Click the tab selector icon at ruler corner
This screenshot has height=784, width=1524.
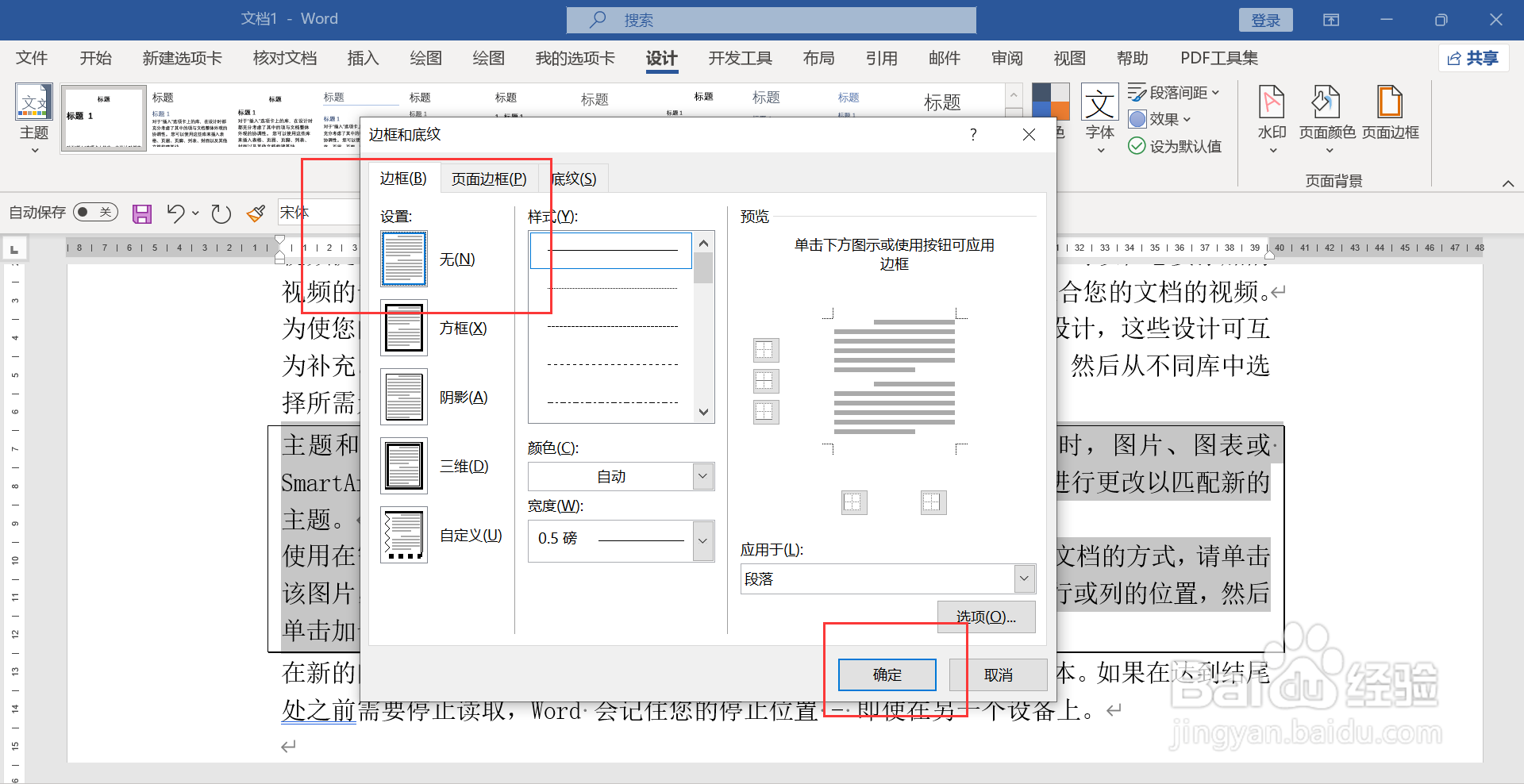click(14, 249)
